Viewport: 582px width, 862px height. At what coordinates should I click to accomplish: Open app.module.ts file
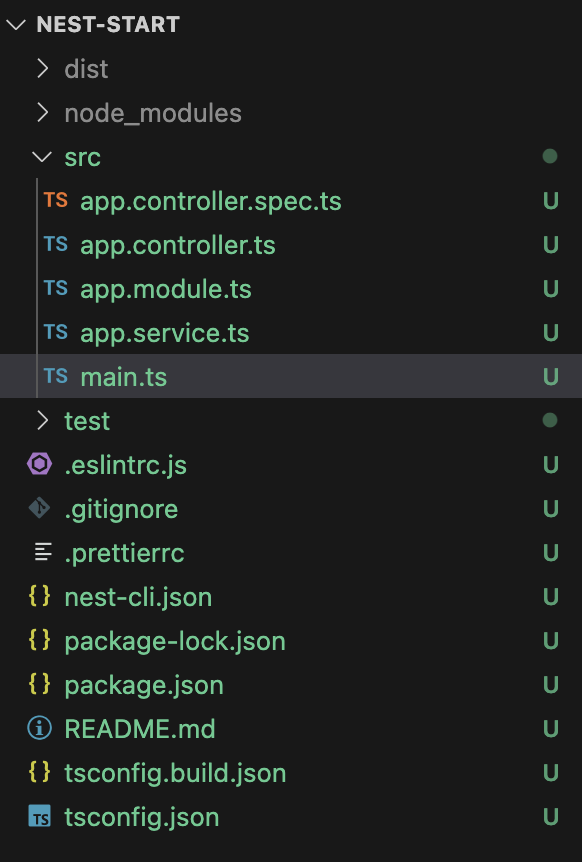coord(291,289)
